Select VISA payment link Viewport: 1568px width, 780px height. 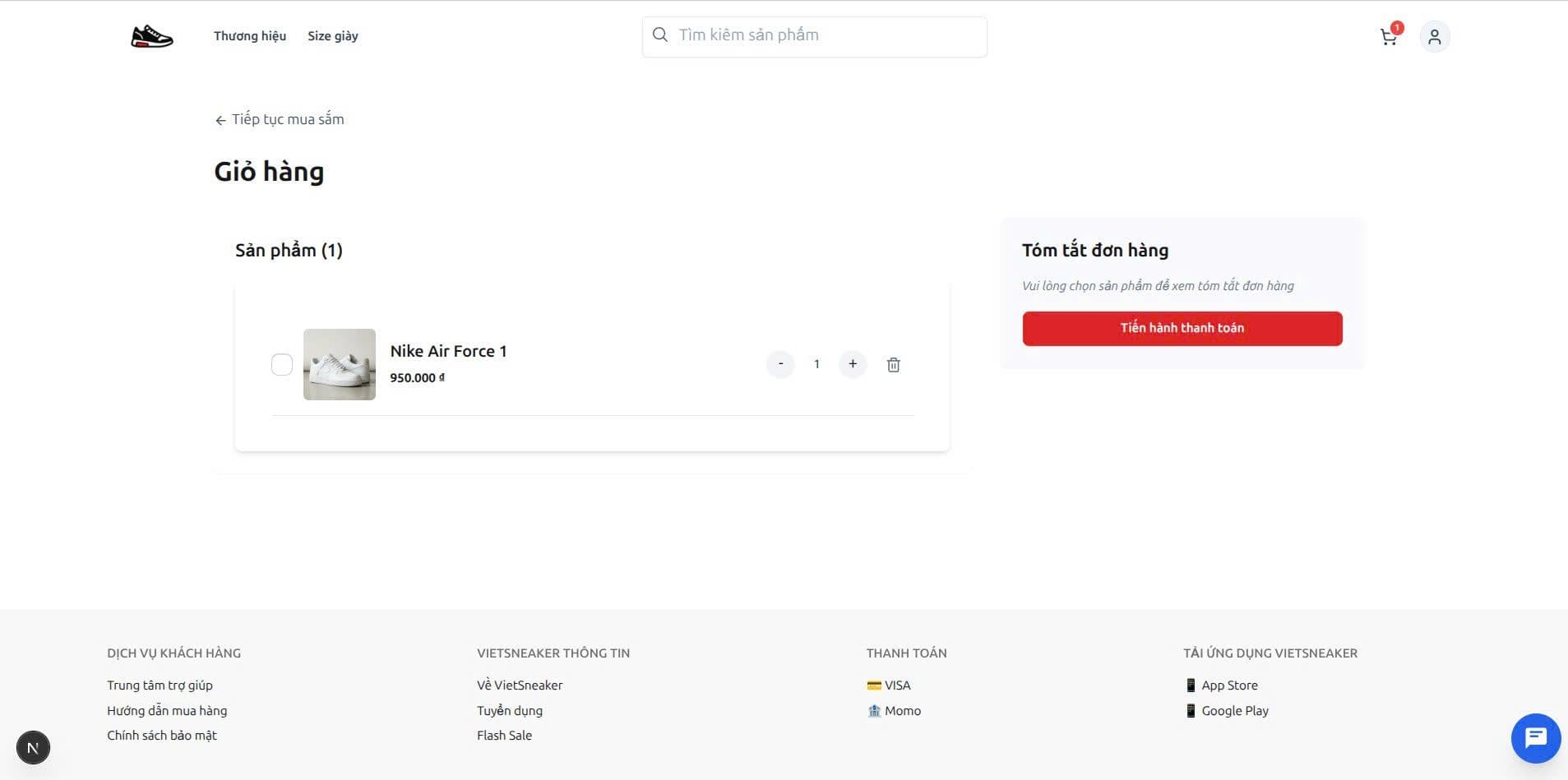click(889, 685)
